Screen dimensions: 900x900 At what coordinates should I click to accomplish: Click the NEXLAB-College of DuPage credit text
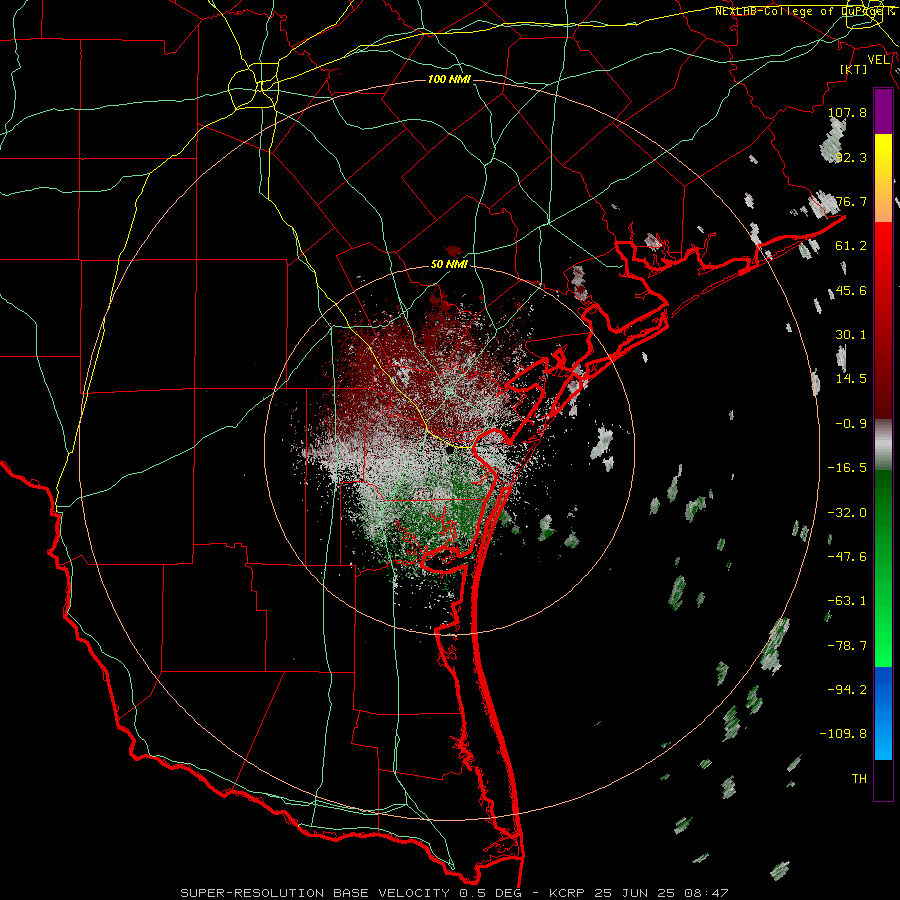click(x=804, y=11)
